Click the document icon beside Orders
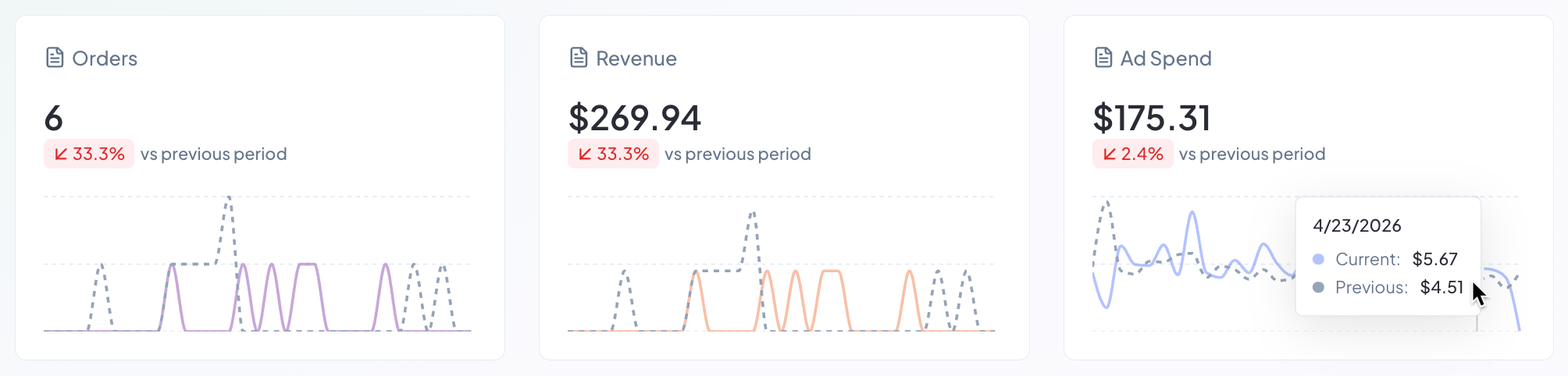Screen dimensions: 1568x376 coord(55,58)
